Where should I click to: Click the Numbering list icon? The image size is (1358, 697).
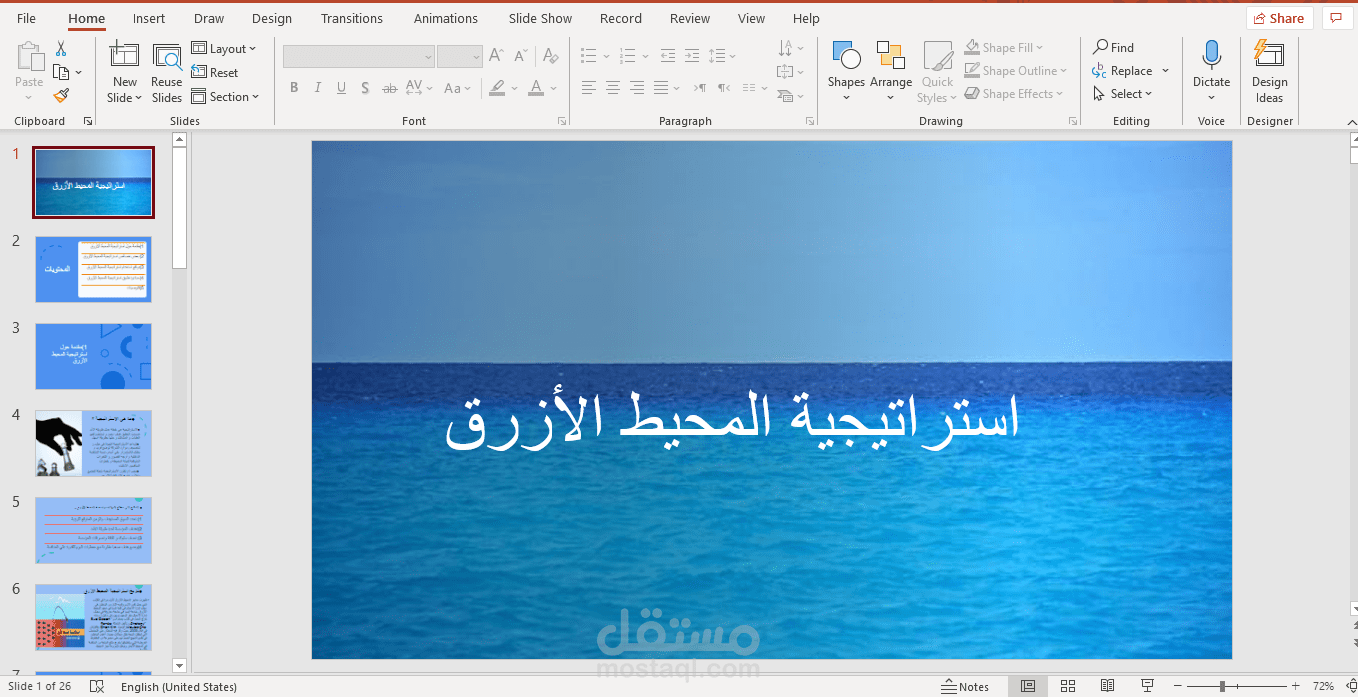coord(627,56)
